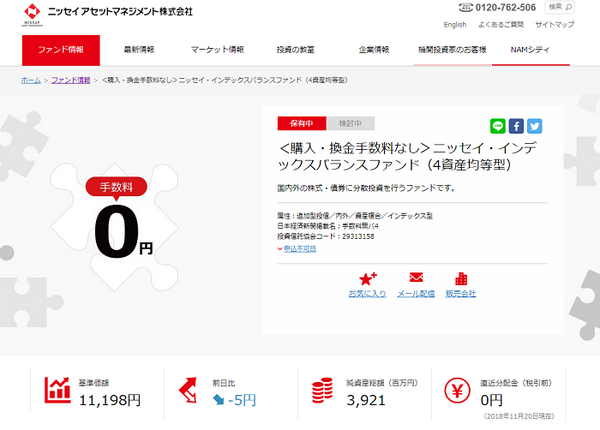Image resolution: width=600 pixels, height=430 pixels.
Task: Click the 国内外の株式・債券 fund description text
Action: click(366, 188)
